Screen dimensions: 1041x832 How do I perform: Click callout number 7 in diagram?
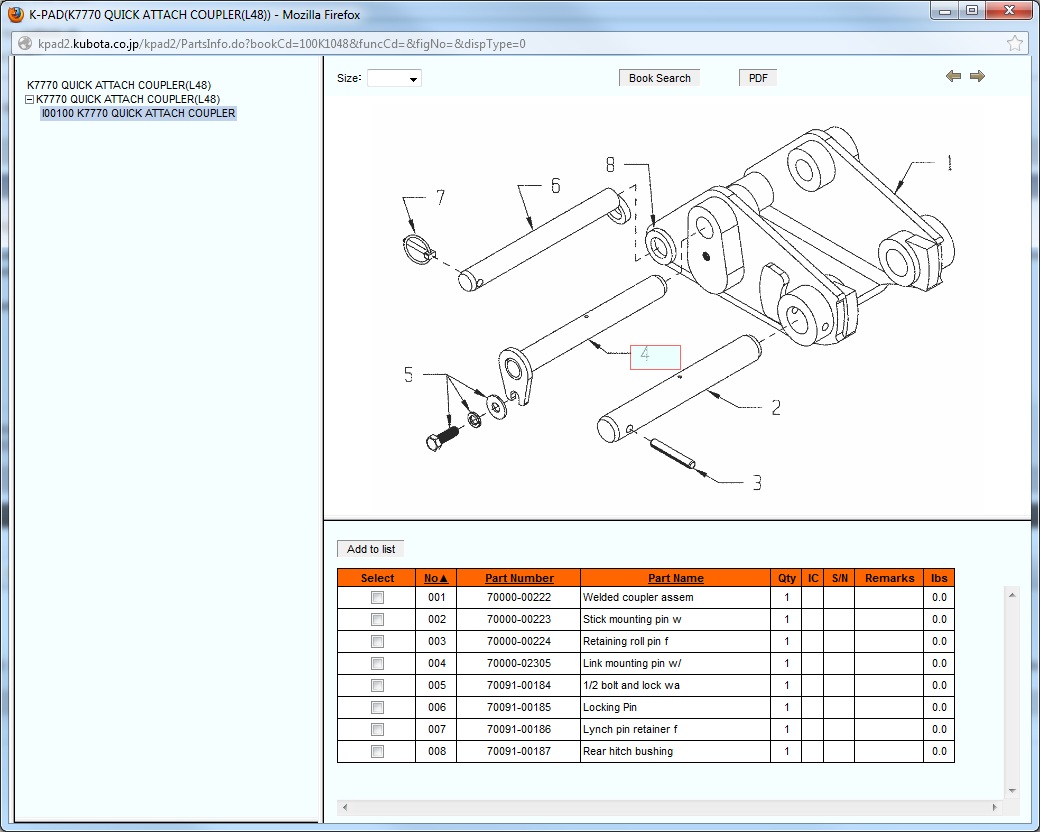coord(440,197)
